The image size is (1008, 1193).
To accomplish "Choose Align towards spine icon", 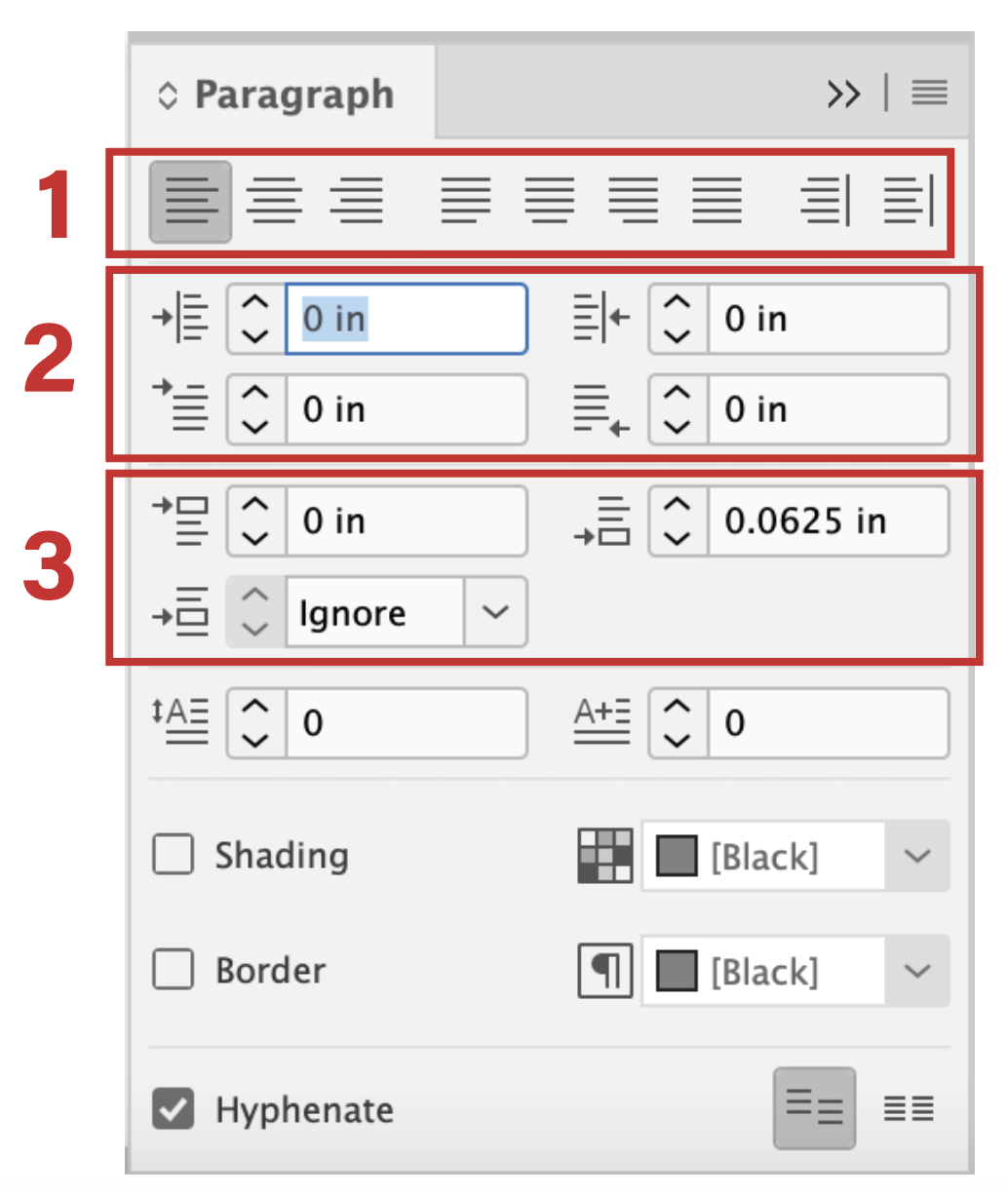I will (825, 202).
